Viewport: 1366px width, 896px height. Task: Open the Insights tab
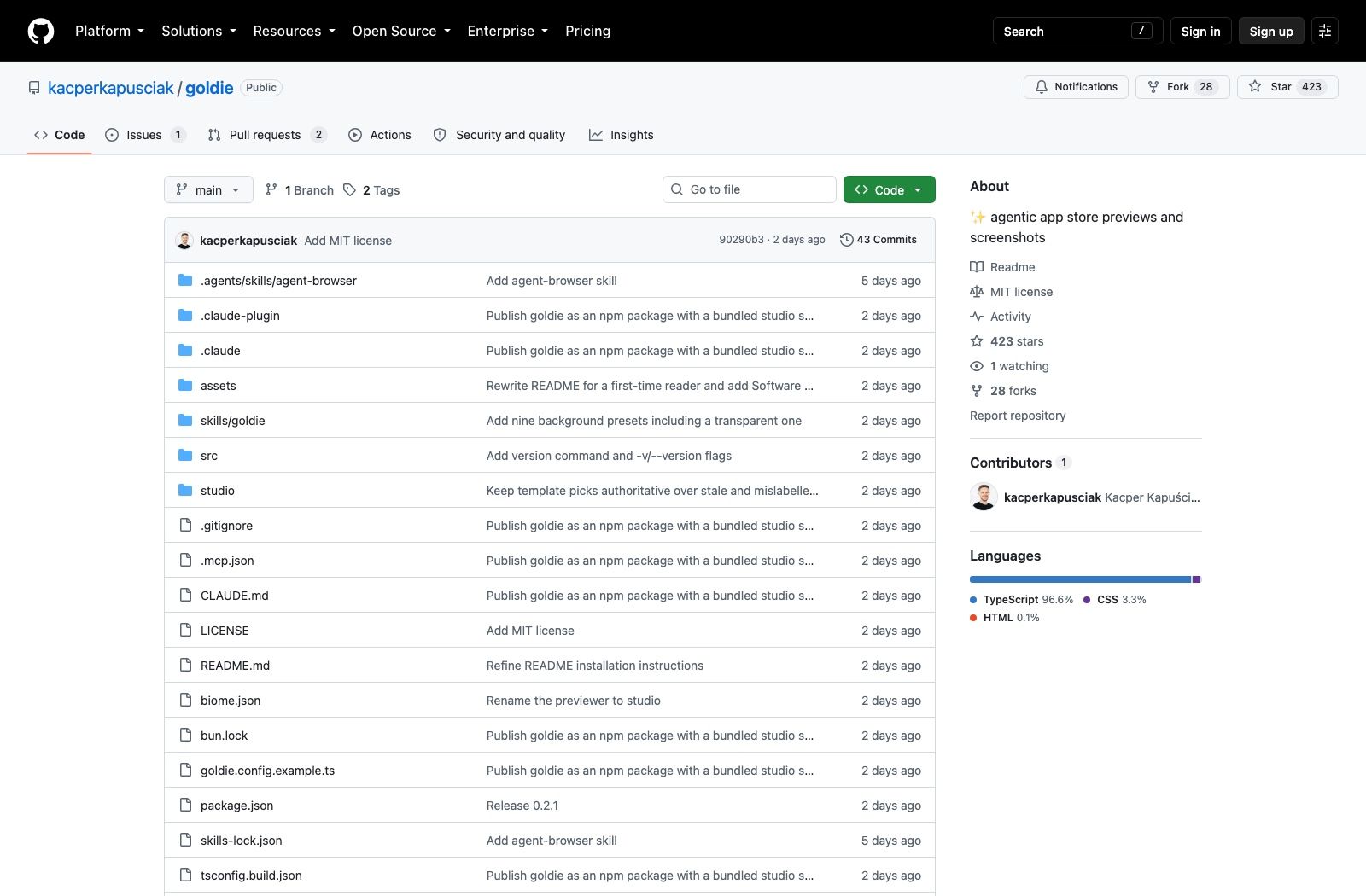pos(622,135)
